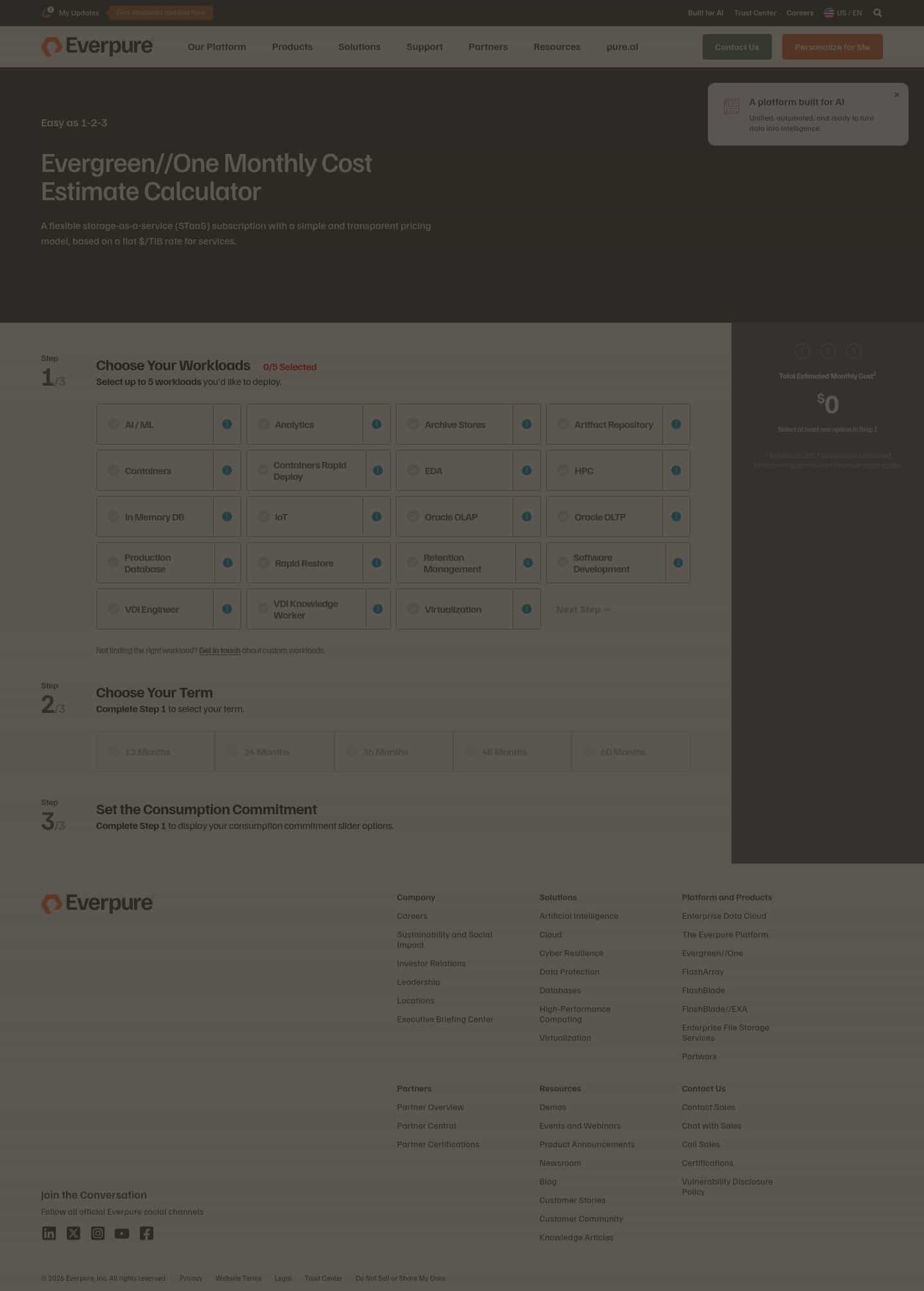
Task: Select the AI / ML workload checkbox
Action: point(114,424)
